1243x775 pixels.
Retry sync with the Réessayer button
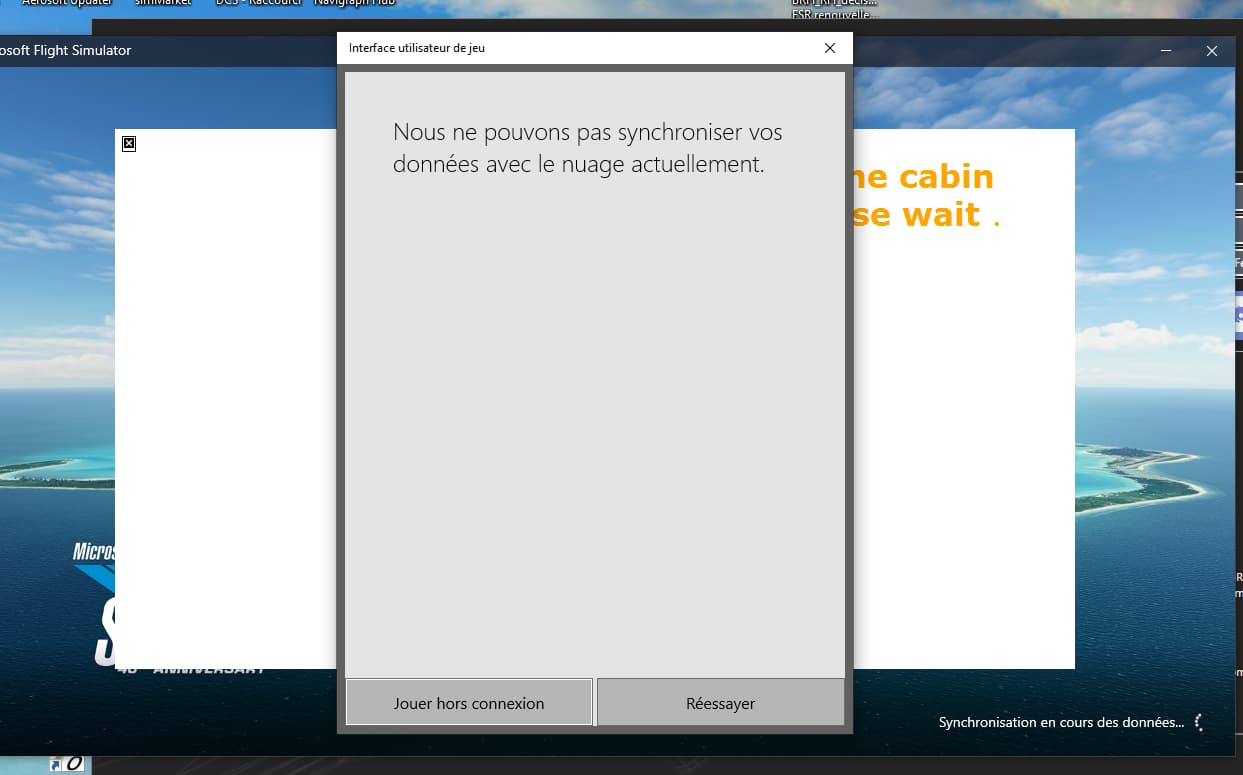(x=721, y=703)
